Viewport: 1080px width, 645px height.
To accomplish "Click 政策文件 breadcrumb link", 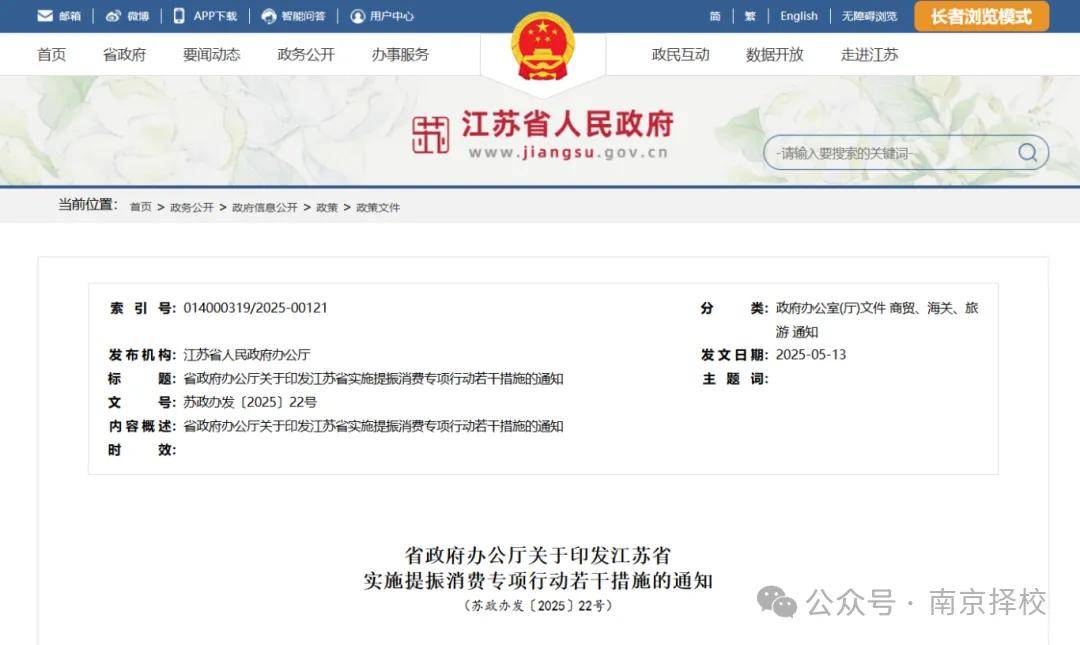I will (x=377, y=207).
